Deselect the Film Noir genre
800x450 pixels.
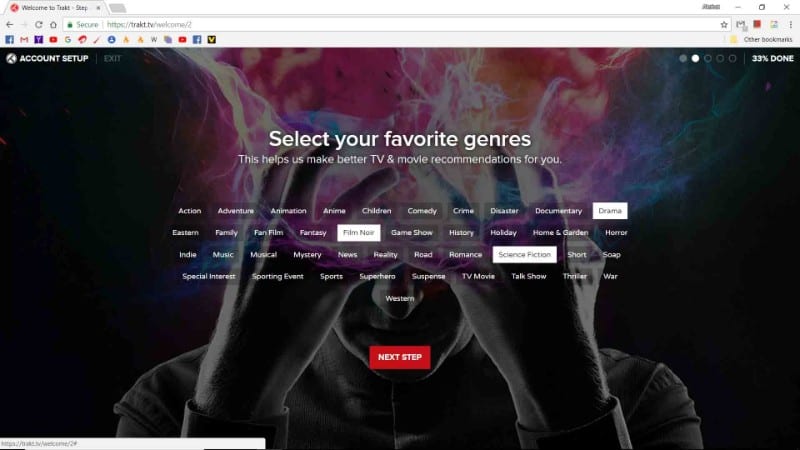(x=358, y=233)
